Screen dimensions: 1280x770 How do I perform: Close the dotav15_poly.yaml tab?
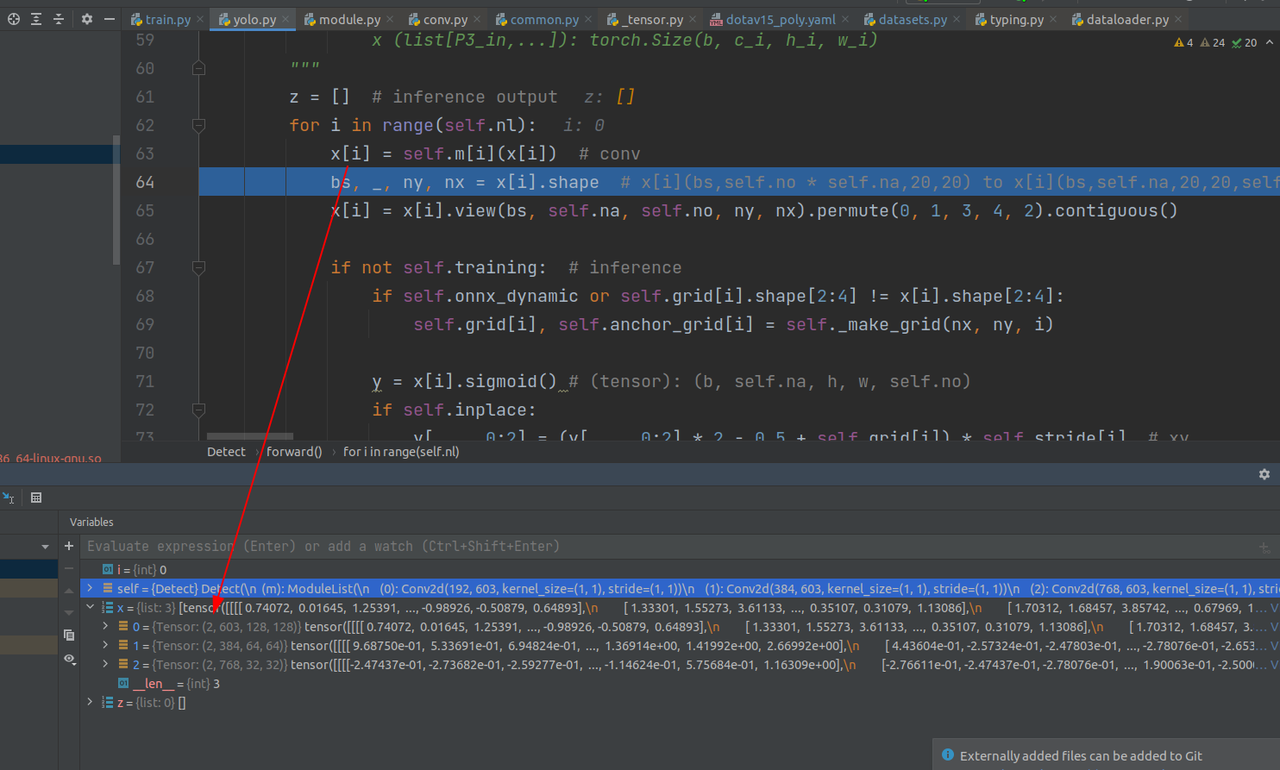point(843,20)
